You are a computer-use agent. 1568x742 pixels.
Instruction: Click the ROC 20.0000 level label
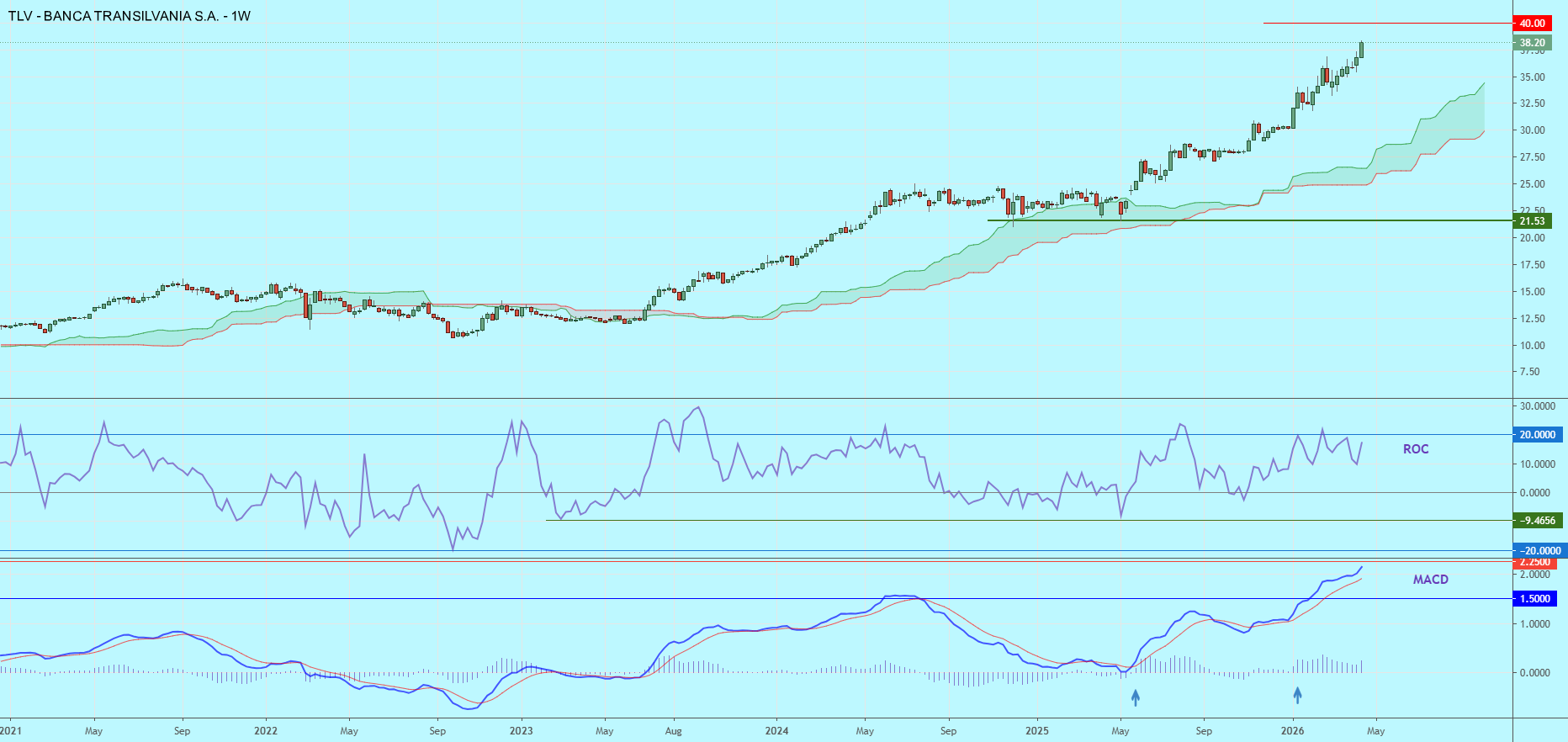click(x=1537, y=435)
